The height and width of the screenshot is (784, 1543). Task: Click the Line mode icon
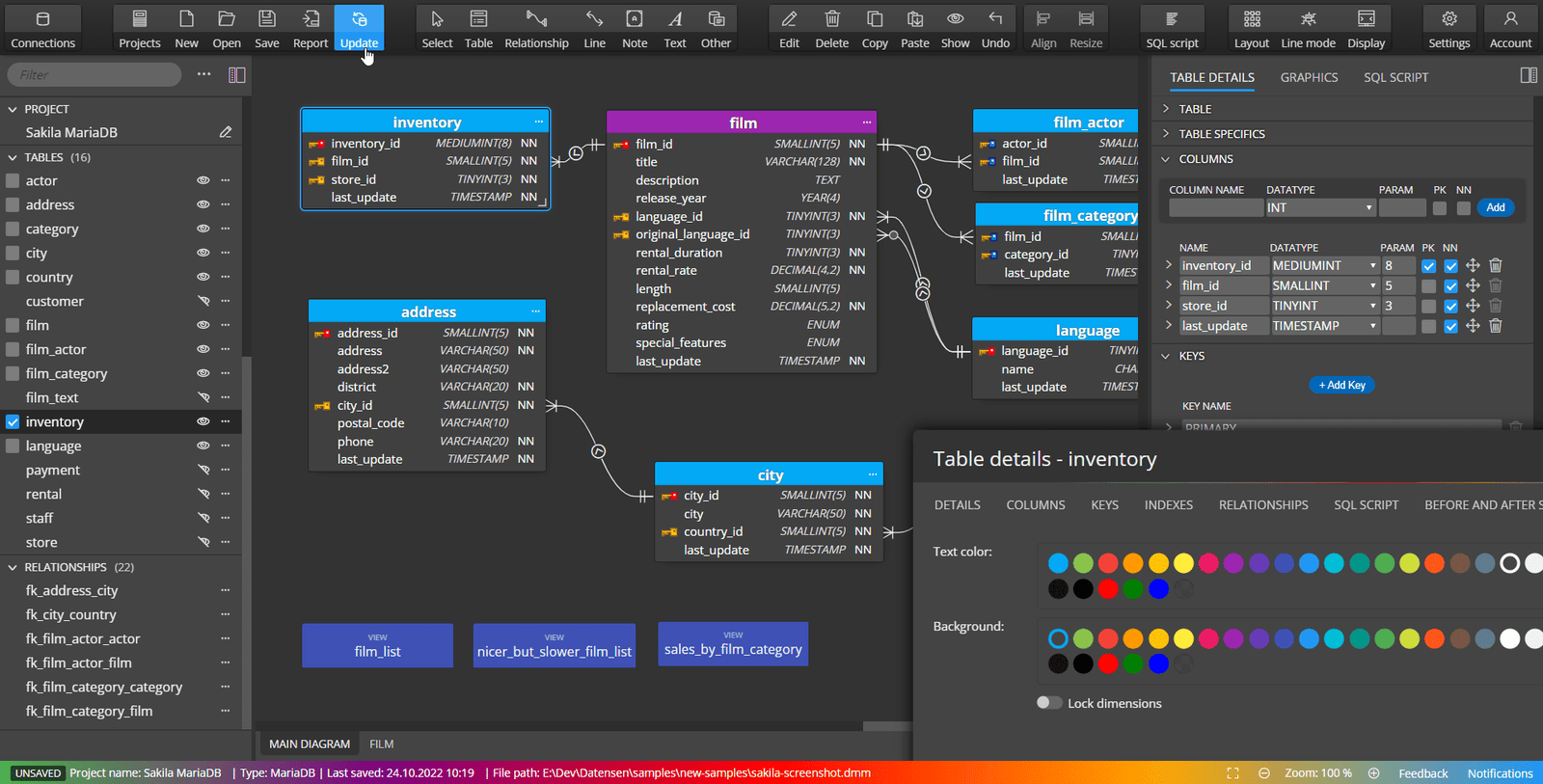click(1308, 28)
